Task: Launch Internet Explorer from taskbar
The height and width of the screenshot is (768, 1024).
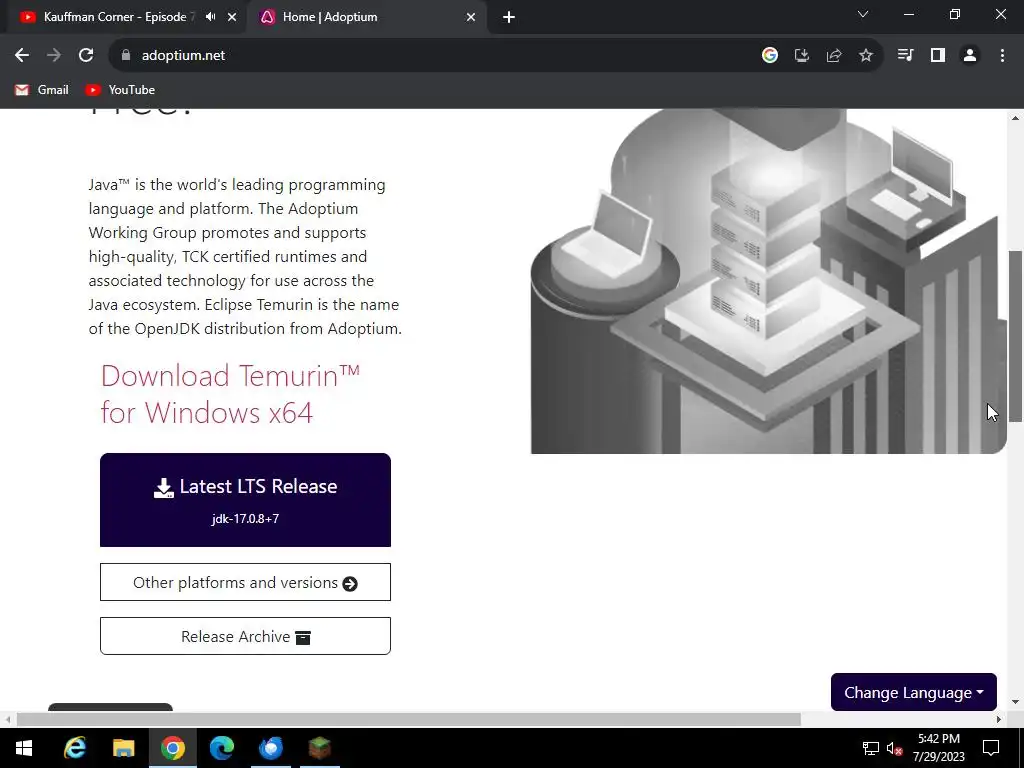Action: (x=74, y=748)
